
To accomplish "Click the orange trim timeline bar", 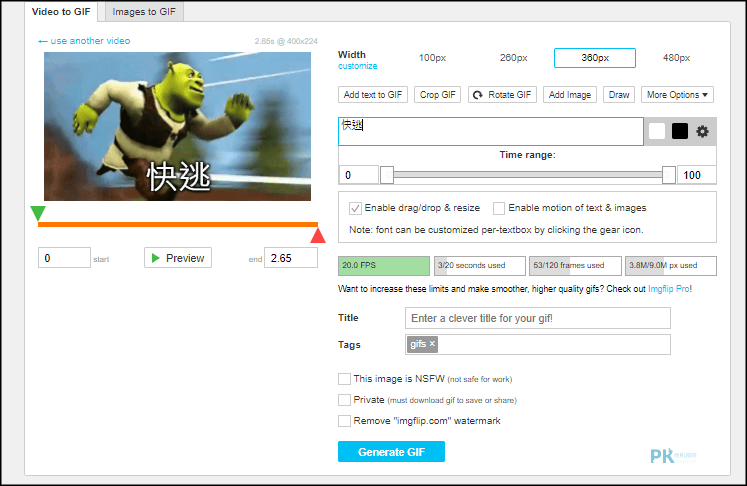I will coord(178,224).
